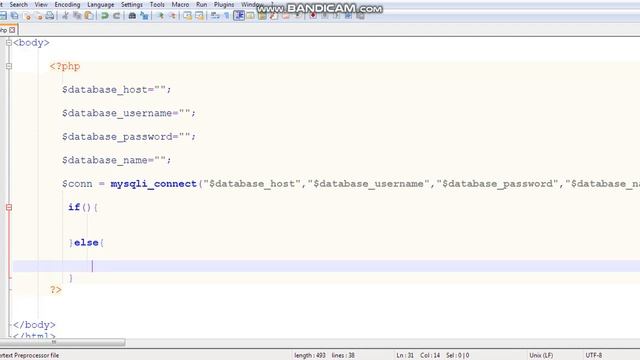Screen dimensions: 640x360
Task: Click the 'else' keyword in code
Action: 86,242
